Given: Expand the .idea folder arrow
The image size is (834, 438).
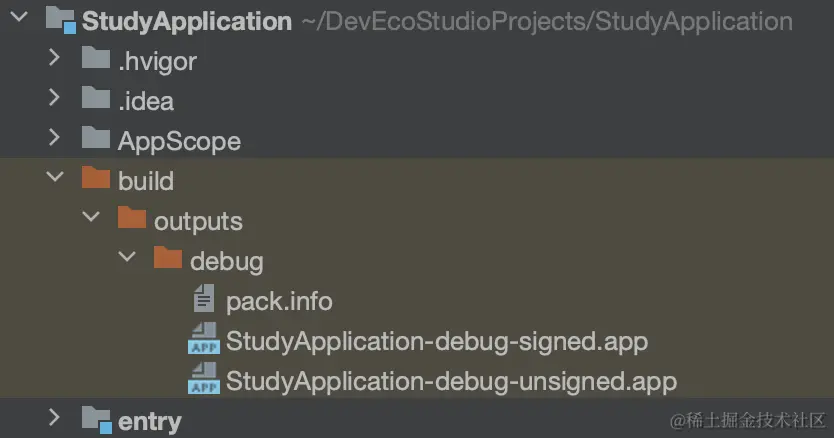Looking at the screenshot, I should 55,100.
